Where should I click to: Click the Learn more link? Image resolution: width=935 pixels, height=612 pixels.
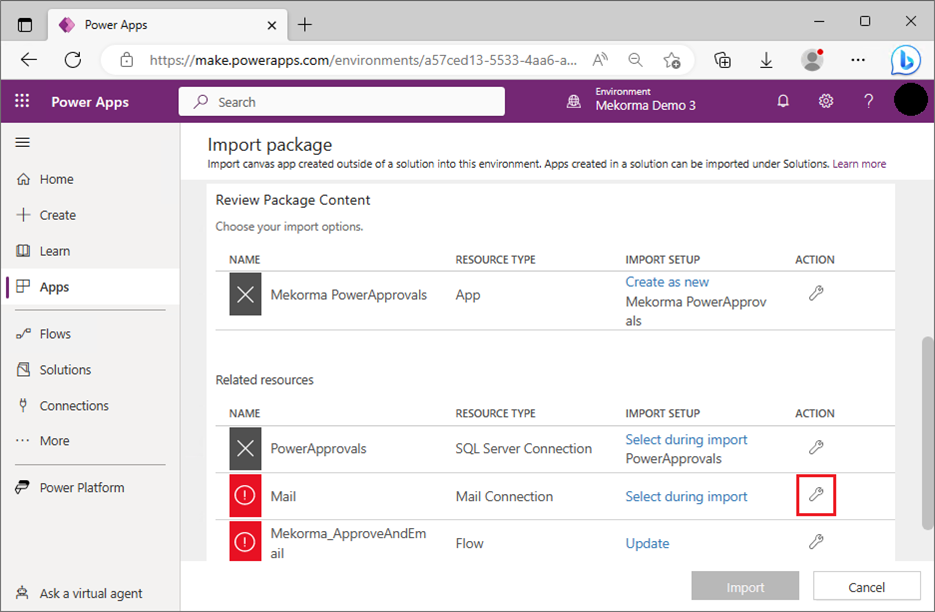click(859, 164)
